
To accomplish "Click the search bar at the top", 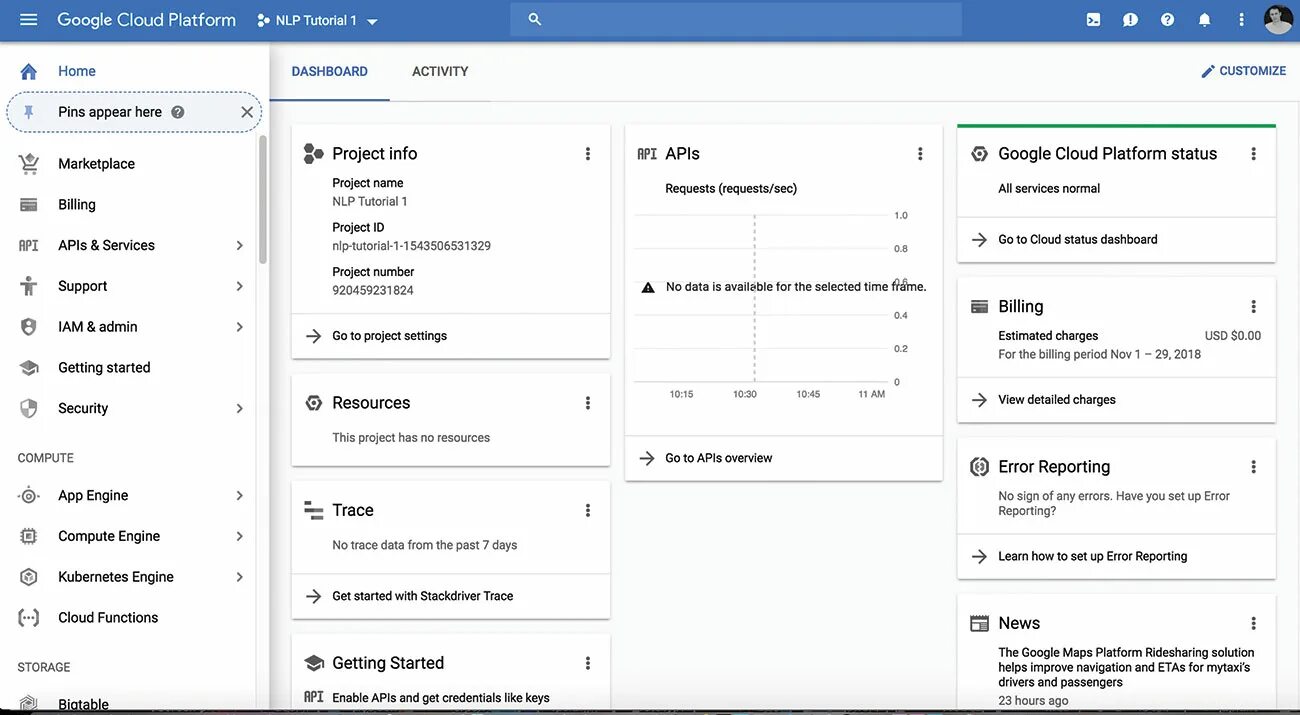I will 735,17.
